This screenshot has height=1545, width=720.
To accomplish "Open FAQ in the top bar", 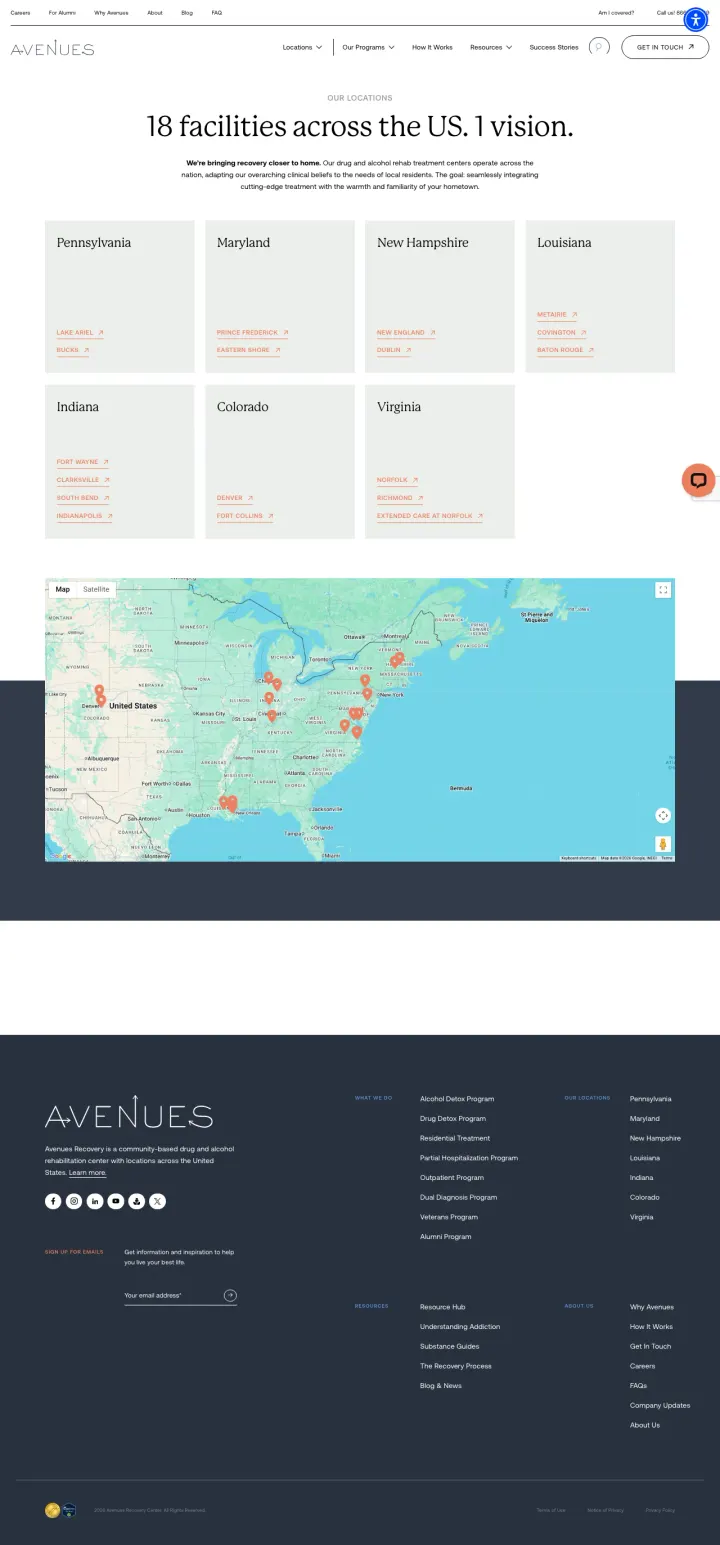I will [x=217, y=13].
